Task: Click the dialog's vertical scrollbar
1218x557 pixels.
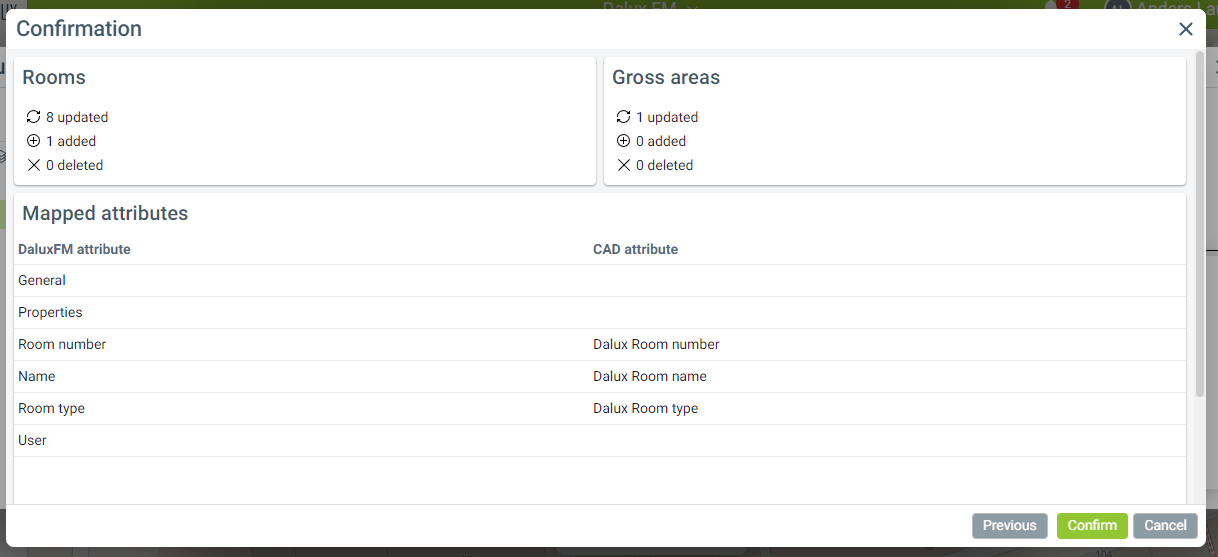Action: click(1200, 225)
